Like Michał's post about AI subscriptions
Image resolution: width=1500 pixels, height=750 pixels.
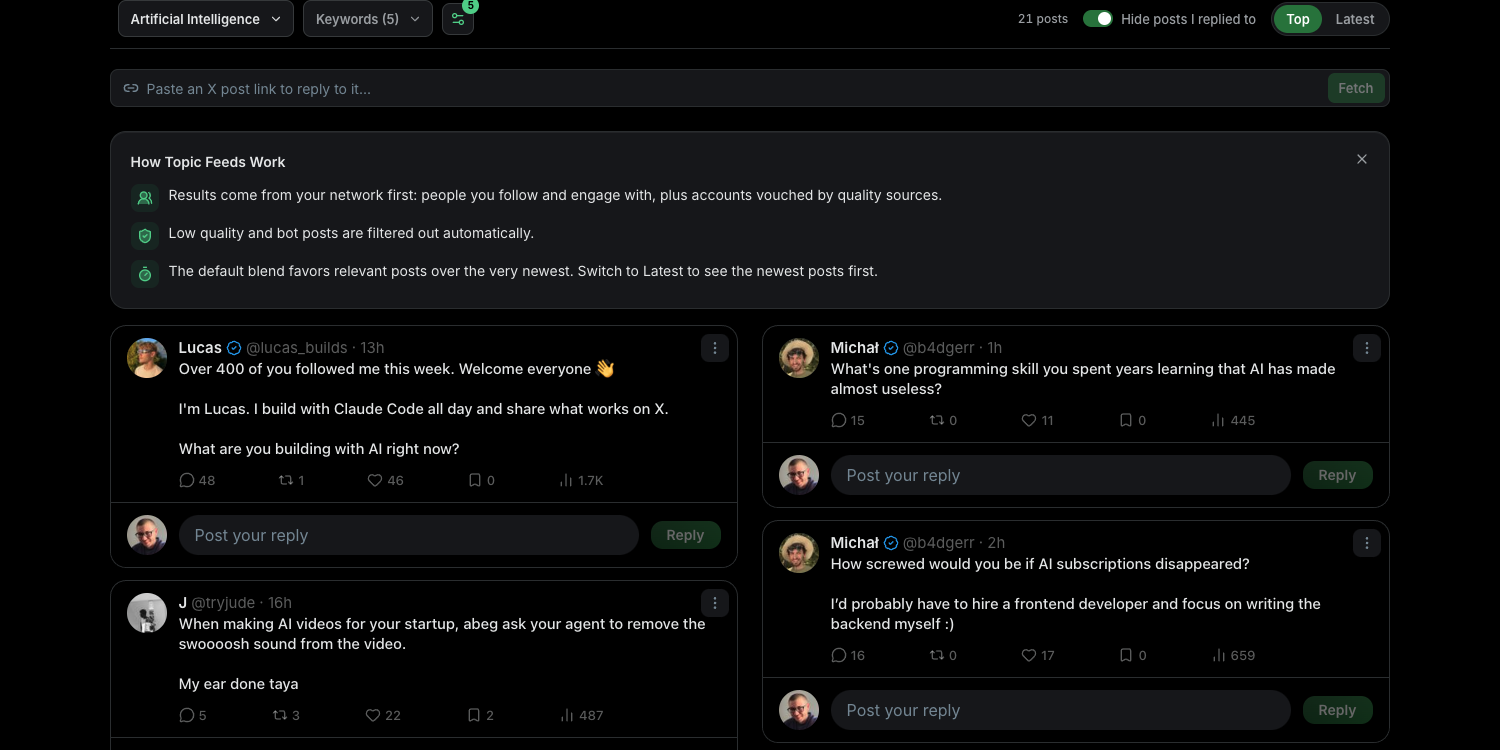pos(1028,655)
